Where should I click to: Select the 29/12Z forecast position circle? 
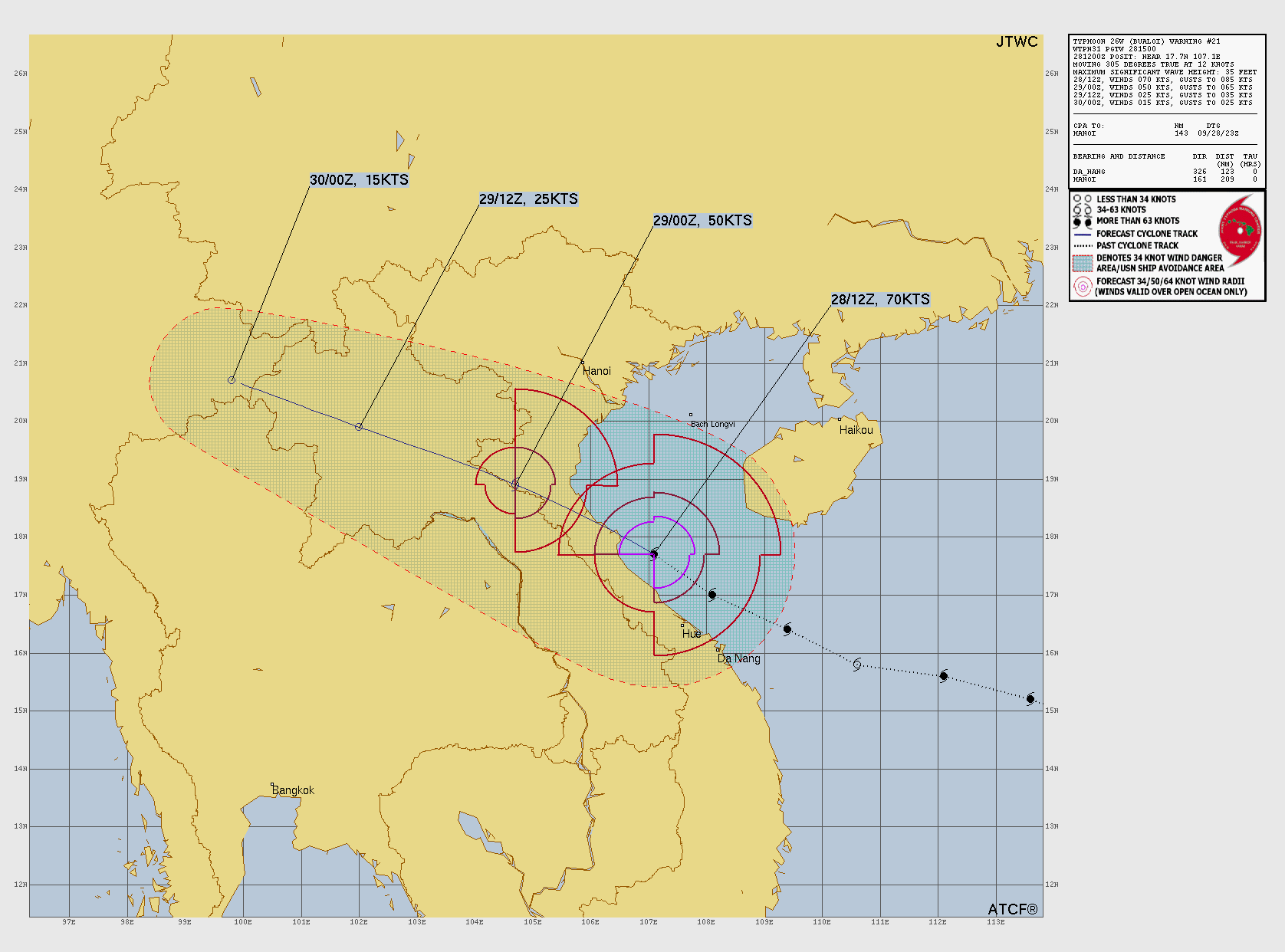pyautogui.click(x=359, y=427)
